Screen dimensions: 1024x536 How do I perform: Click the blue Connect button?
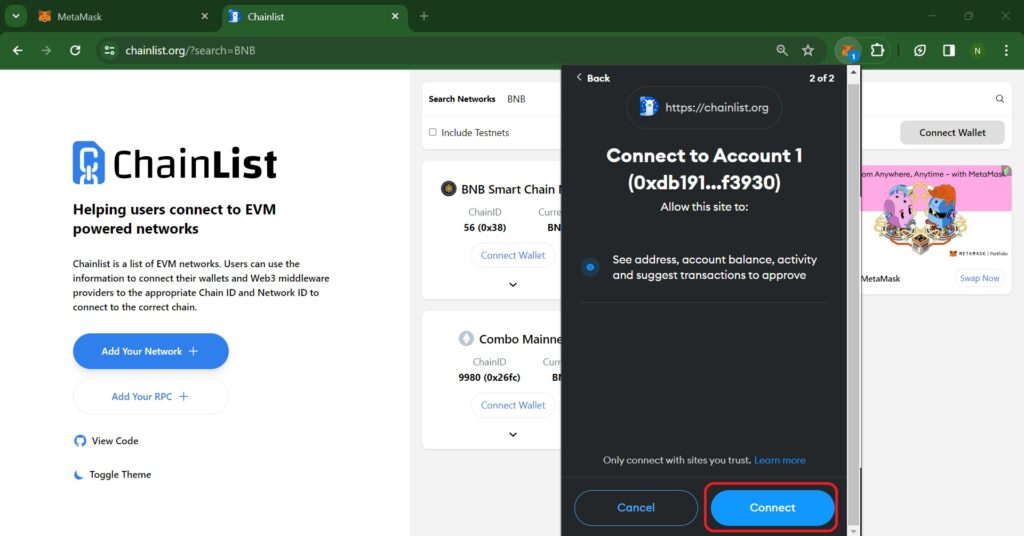(772, 507)
